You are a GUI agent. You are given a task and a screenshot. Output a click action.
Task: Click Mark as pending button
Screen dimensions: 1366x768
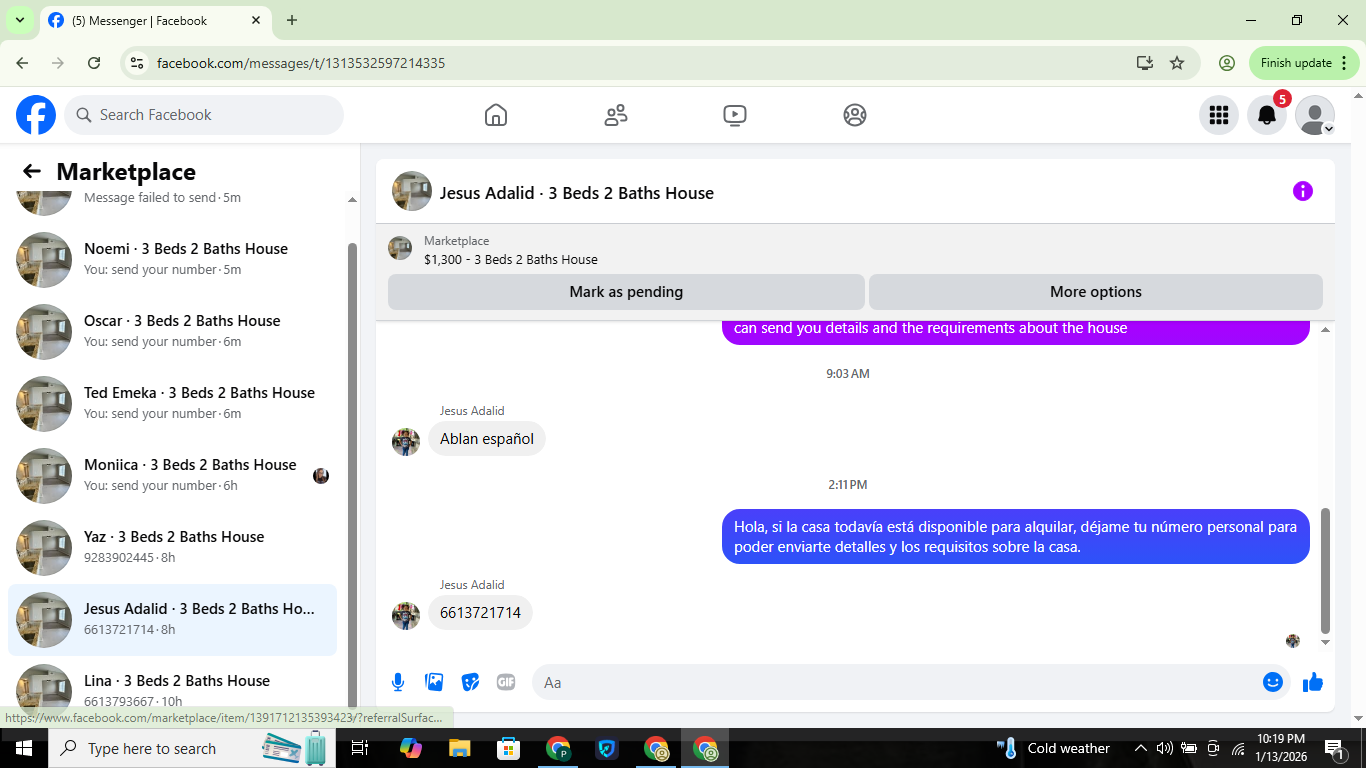tap(626, 292)
